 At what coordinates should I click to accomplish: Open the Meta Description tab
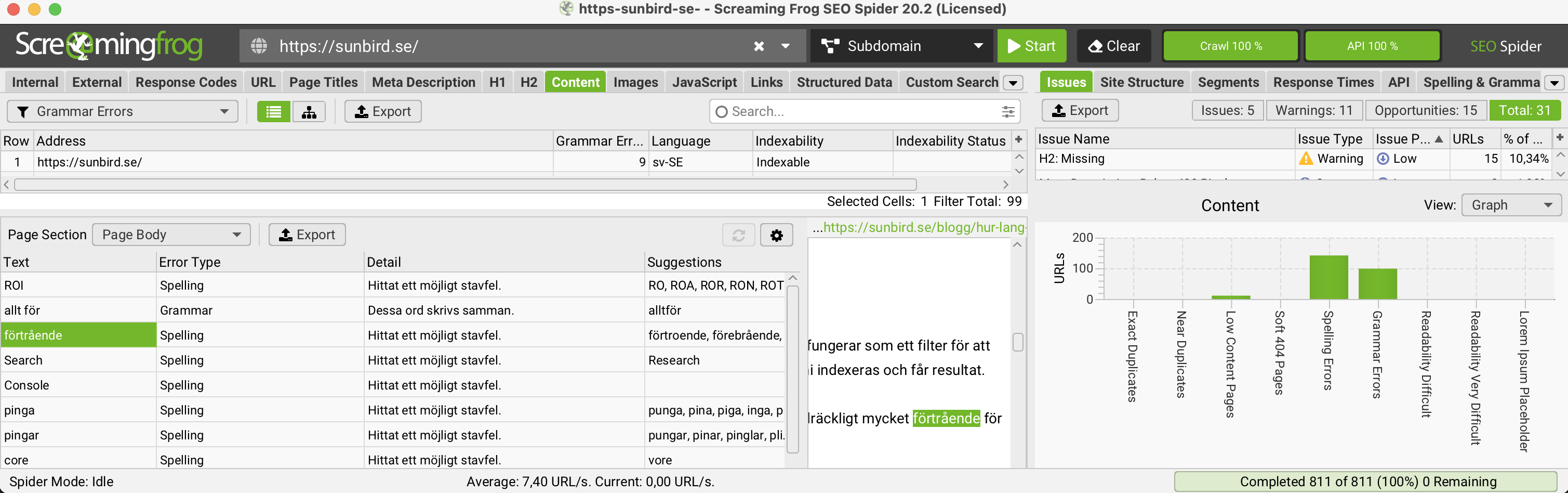tap(423, 82)
